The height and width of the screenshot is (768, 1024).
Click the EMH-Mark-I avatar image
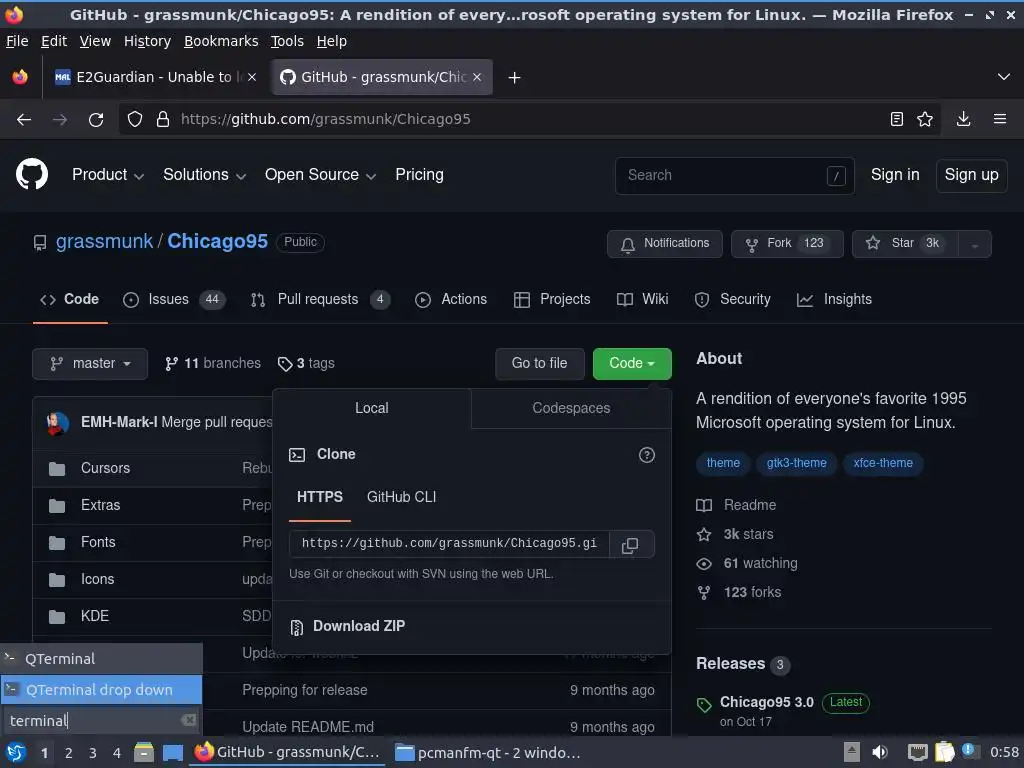tap(57, 423)
